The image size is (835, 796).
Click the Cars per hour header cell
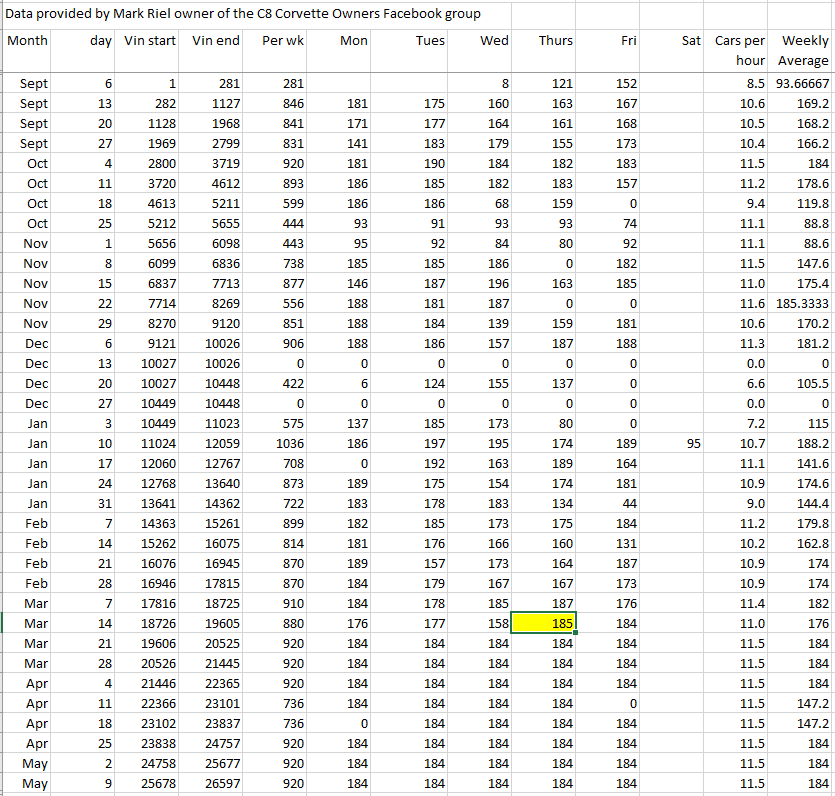pos(740,51)
